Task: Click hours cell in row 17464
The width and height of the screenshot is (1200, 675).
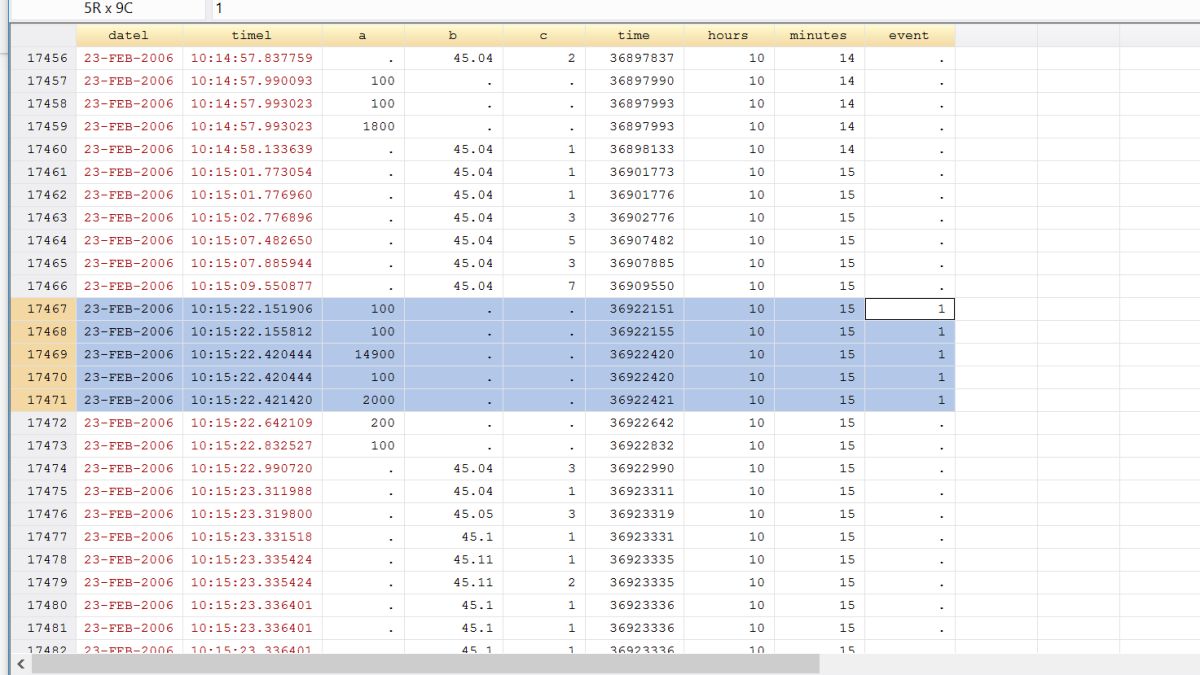Action: pyautogui.click(x=728, y=240)
